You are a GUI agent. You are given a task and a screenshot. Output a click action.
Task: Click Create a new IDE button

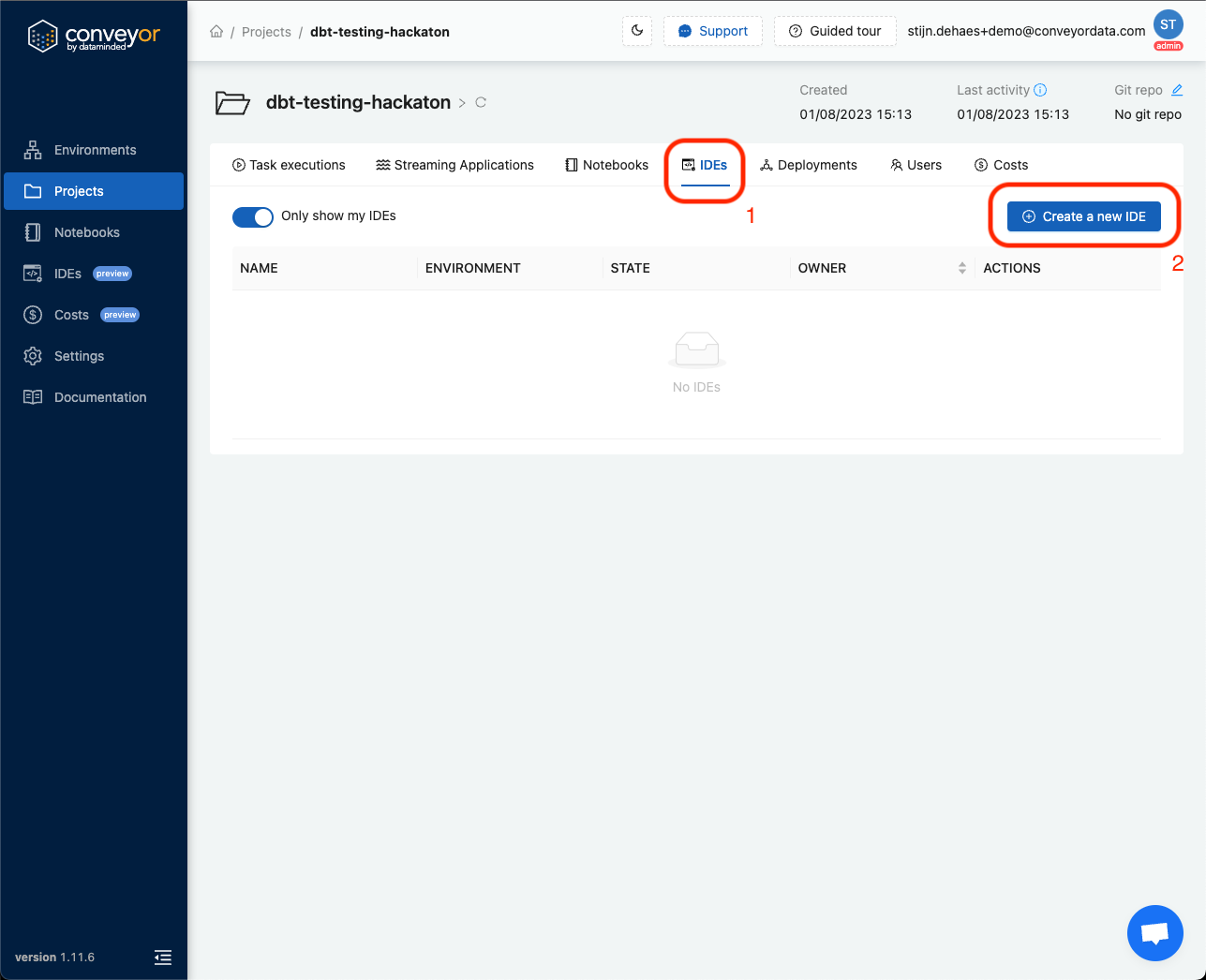[x=1083, y=216]
